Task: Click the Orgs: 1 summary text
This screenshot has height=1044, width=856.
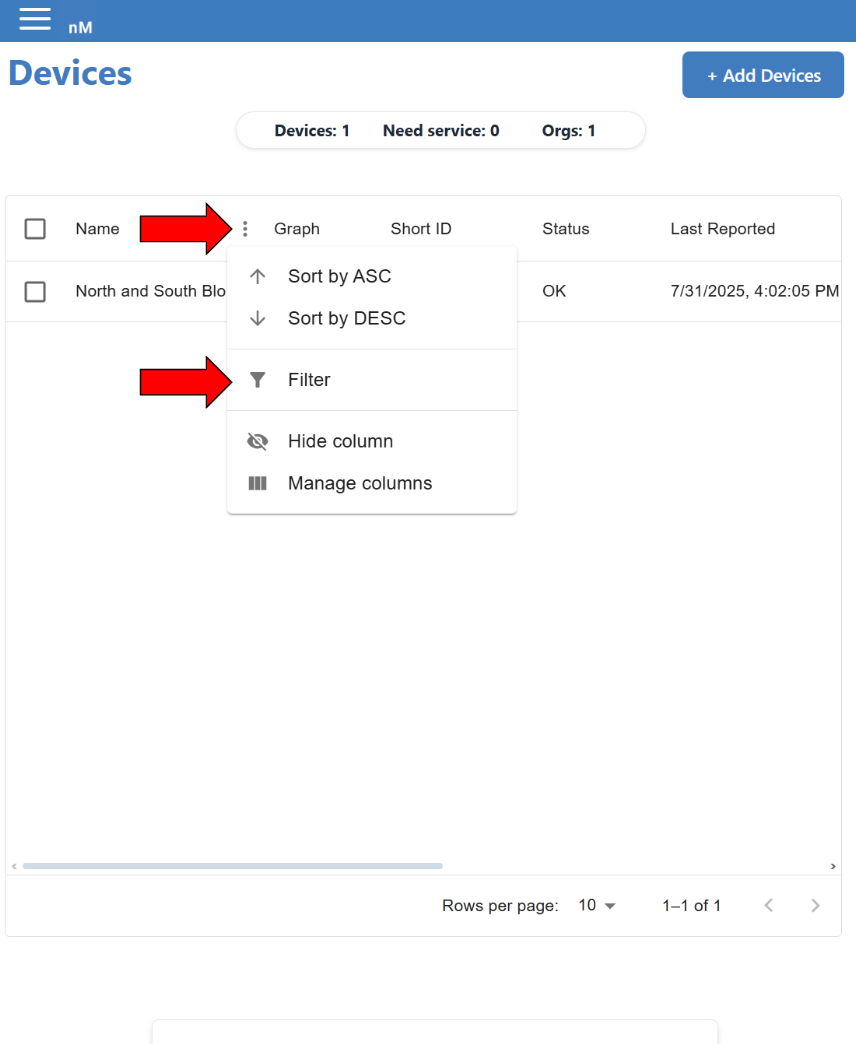Action: [x=568, y=130]
